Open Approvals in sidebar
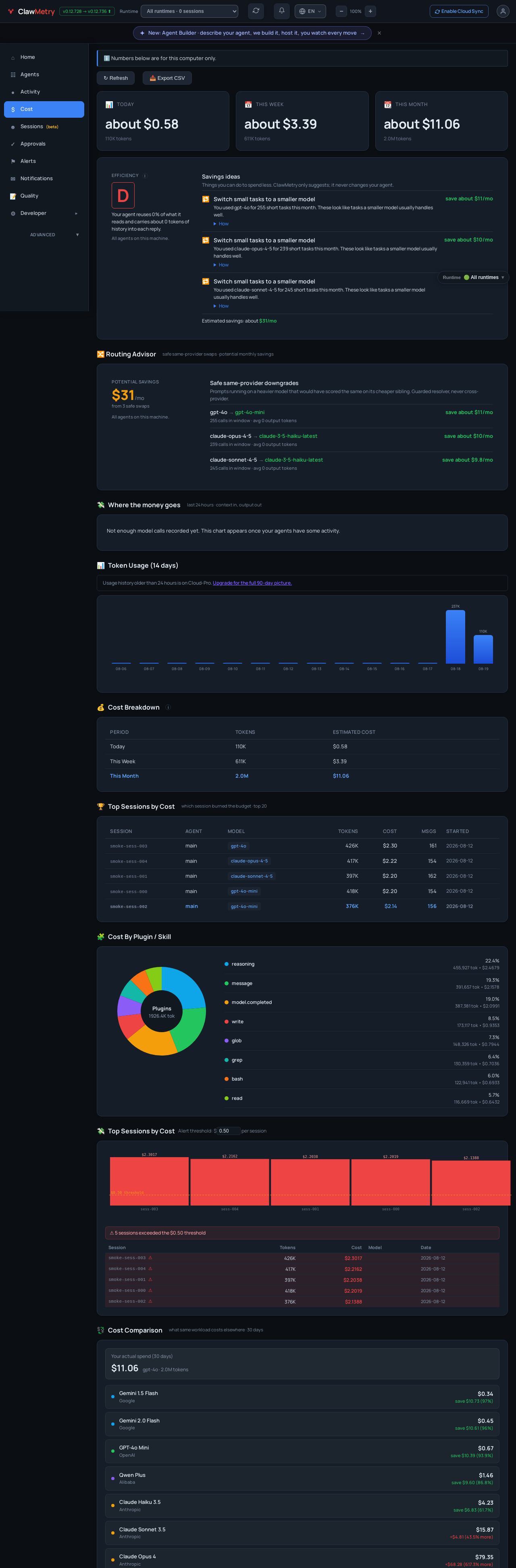516x1568 pixels. click(44, 144)
